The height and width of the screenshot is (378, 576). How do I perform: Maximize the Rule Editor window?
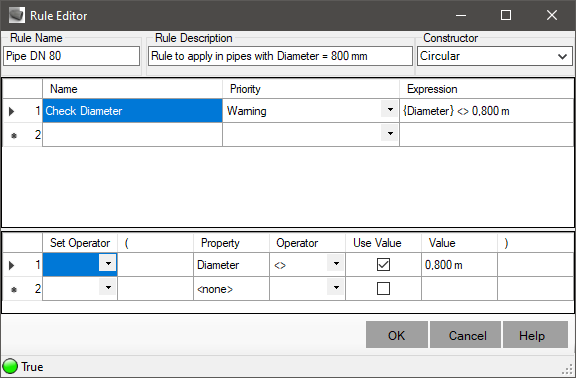(x=506, y=15)
